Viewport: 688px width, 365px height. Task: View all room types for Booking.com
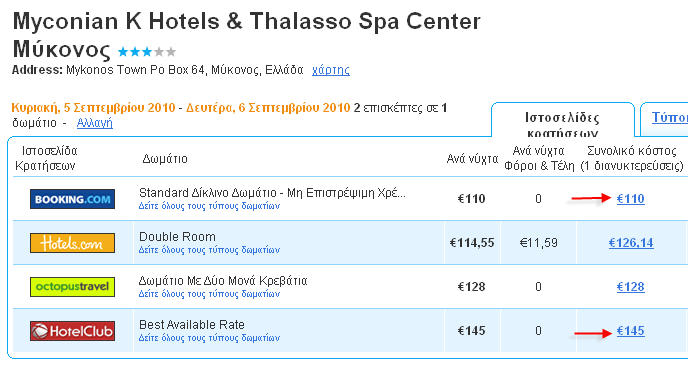pos(209,206)
